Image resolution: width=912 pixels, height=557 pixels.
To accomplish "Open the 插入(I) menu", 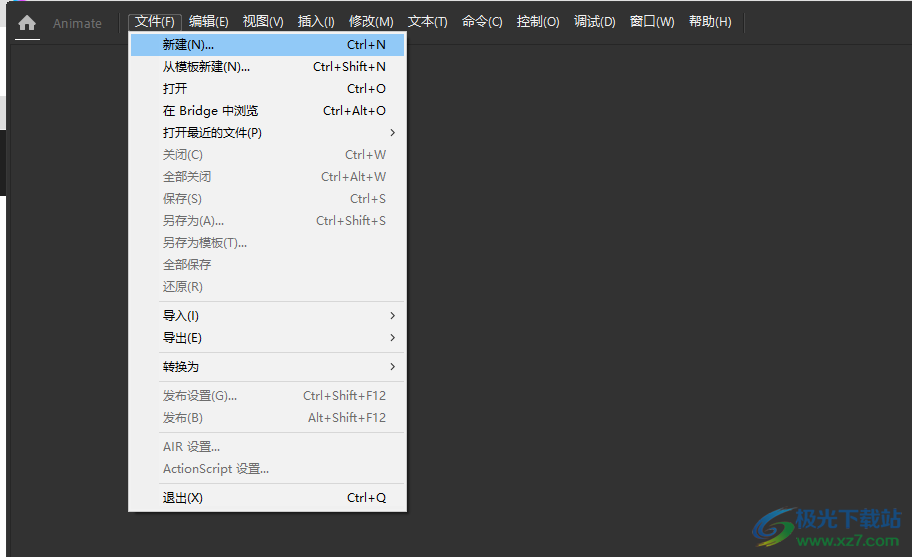I will pos(316,22).
